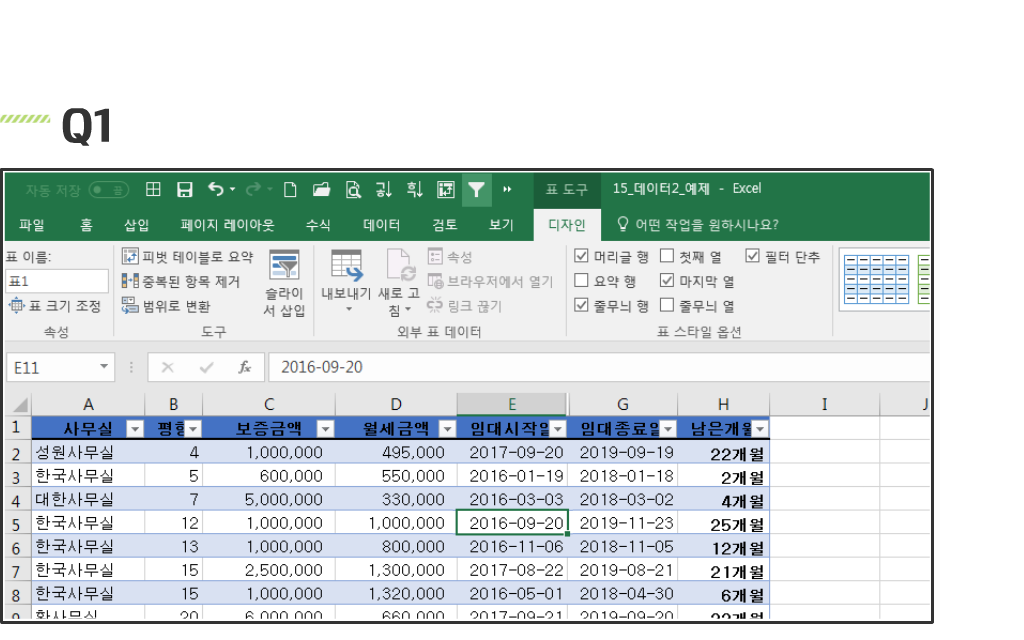
Task: Select column E header
Action: click(512, 404)
